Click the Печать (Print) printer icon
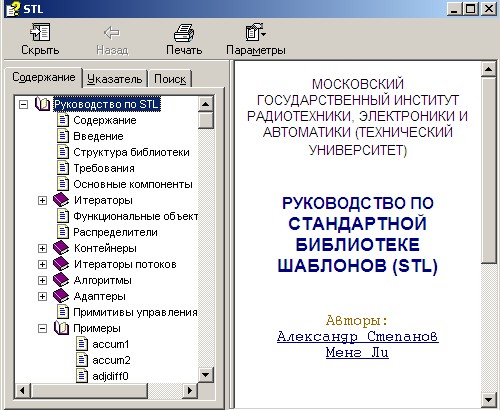The height and width of the screenshot is (410, 500). point(184,33)
